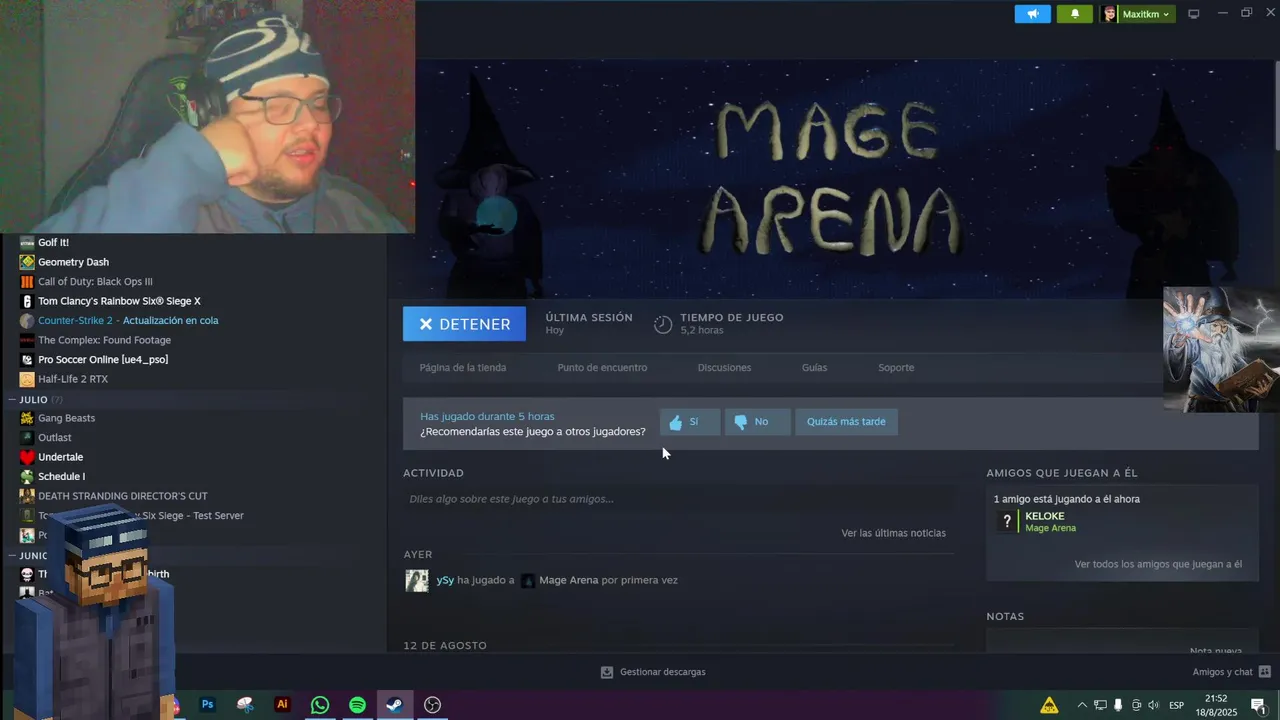Open the Guías tab

pyautogui.click(x=814, y=367)
